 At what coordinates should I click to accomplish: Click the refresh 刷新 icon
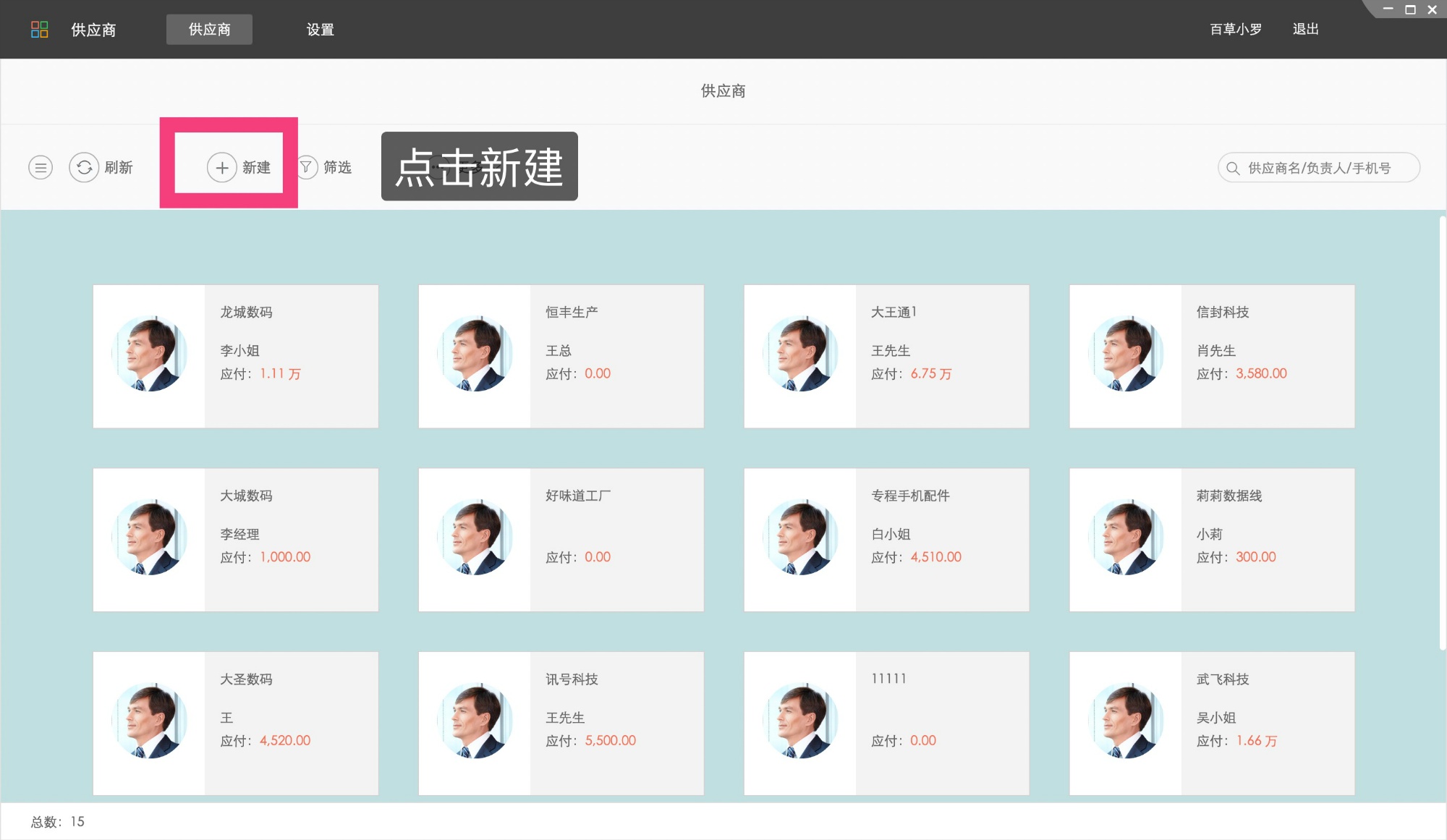click(x=85, y=166)
